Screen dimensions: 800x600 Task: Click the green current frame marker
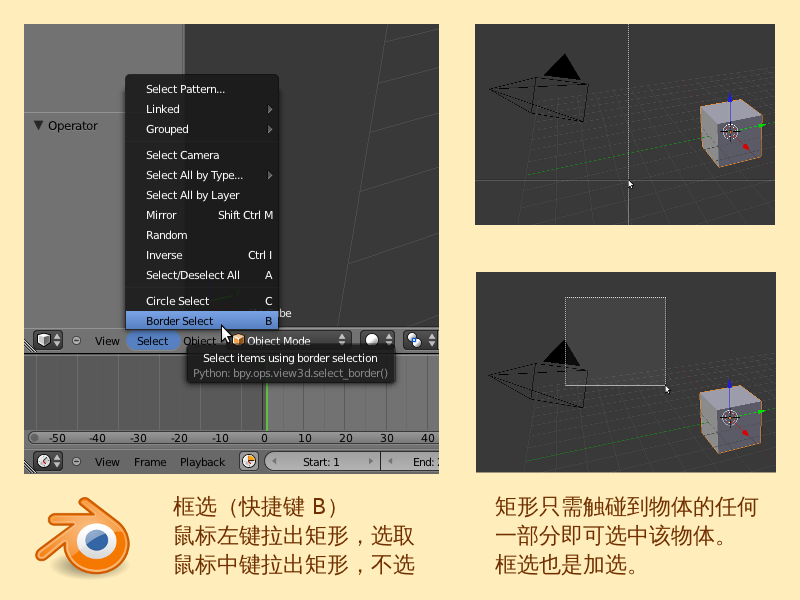coord(266,406)
